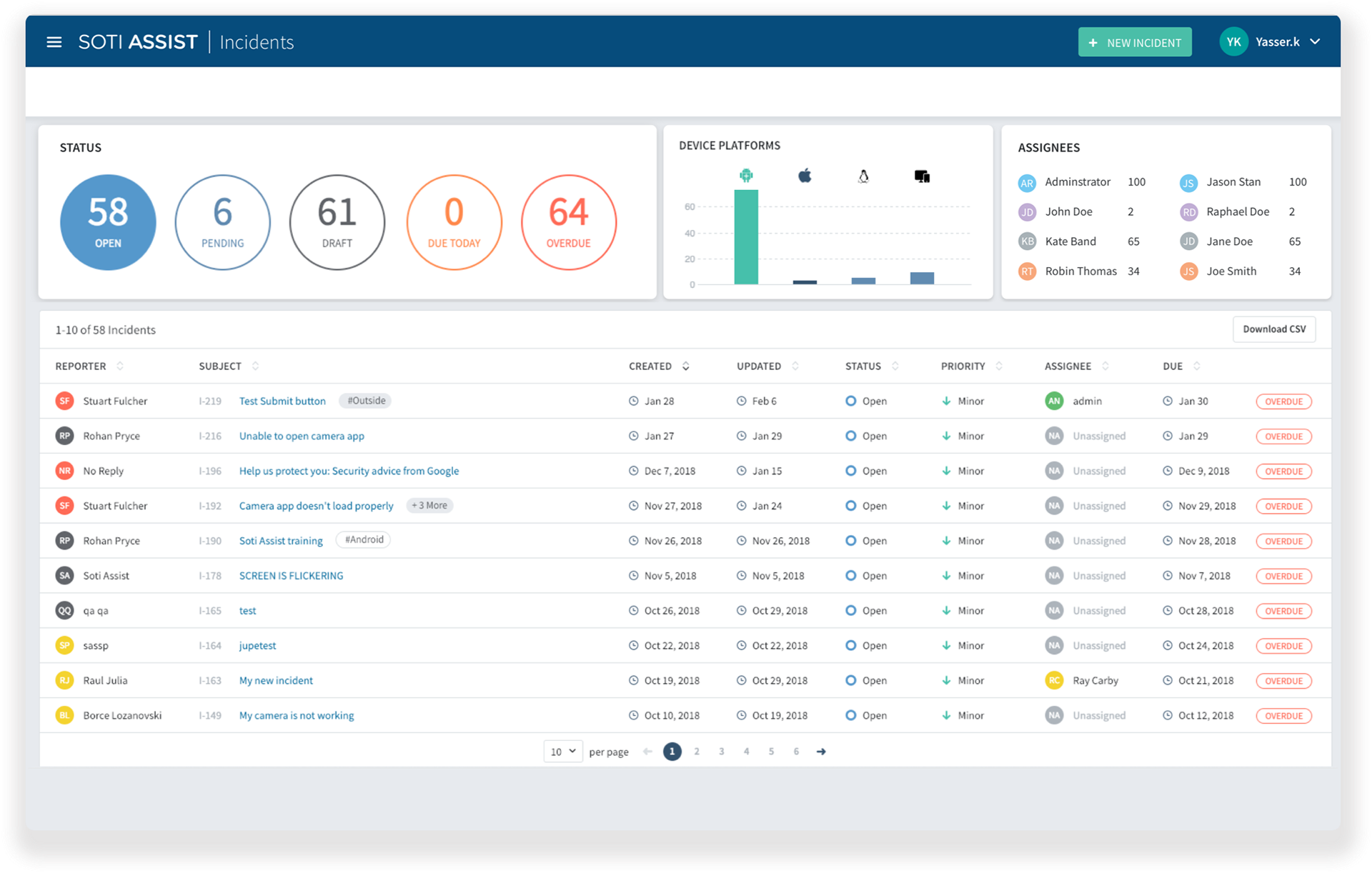Go to page 6
The width and height of the screenshot is (1372, 873).
(x=796, y=752)
